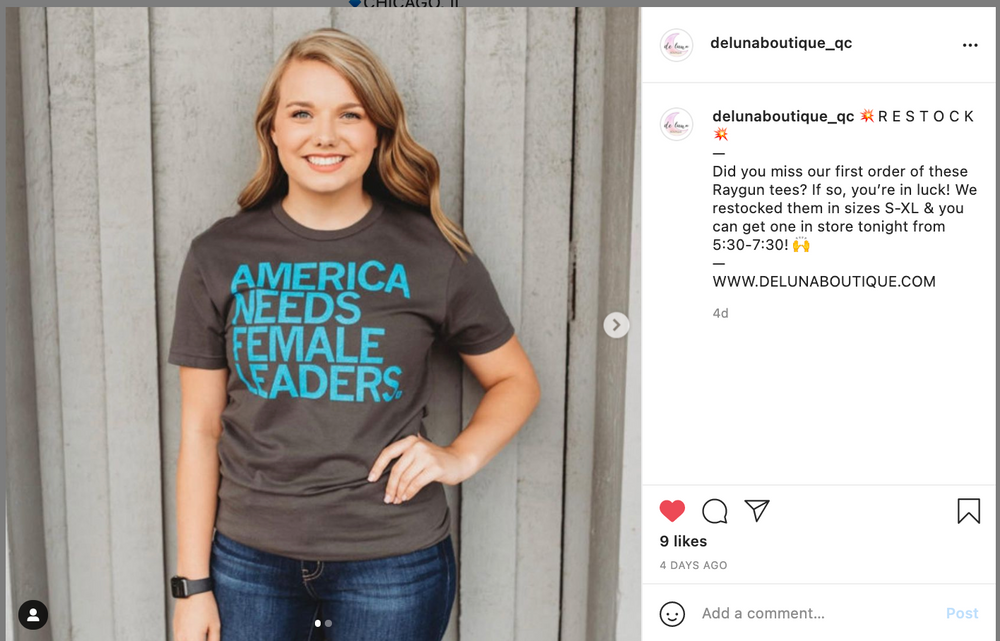Click the comment speech bubble icon
1000x641 pixels.
click(714, 511)
